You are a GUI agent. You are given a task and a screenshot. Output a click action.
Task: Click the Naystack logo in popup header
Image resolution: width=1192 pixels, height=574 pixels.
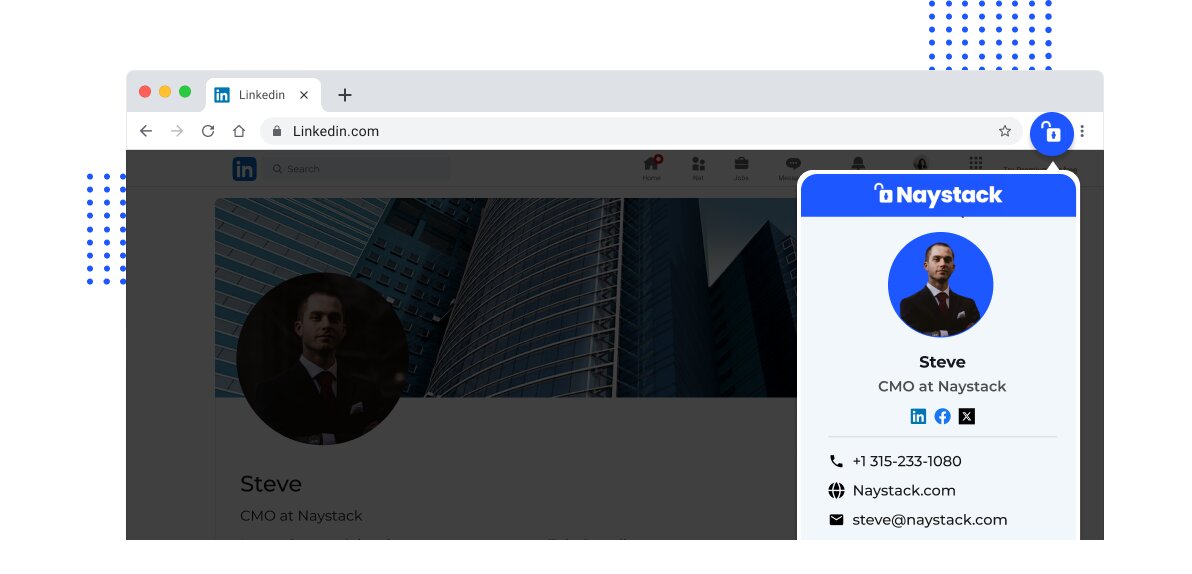point(938,195)
